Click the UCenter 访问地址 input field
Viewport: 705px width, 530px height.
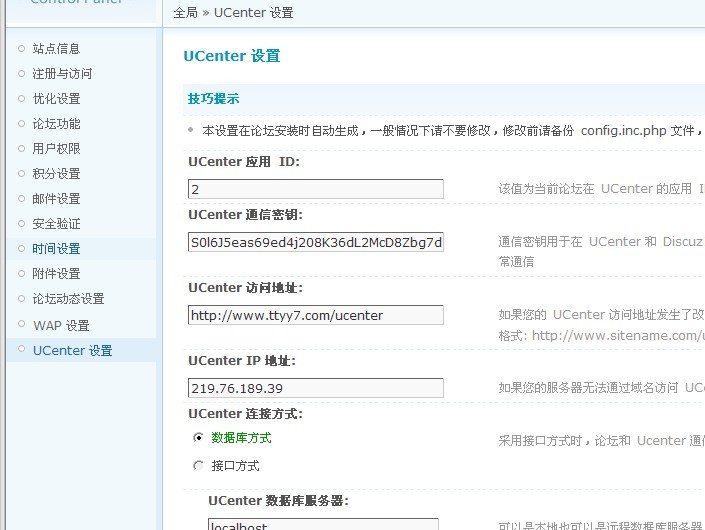316,315
